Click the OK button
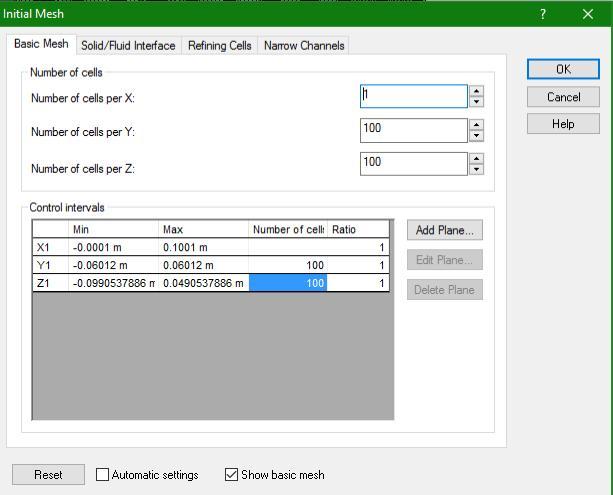Image resolution: width=613 pixels, height=495 pixels. tap(563, 69)
